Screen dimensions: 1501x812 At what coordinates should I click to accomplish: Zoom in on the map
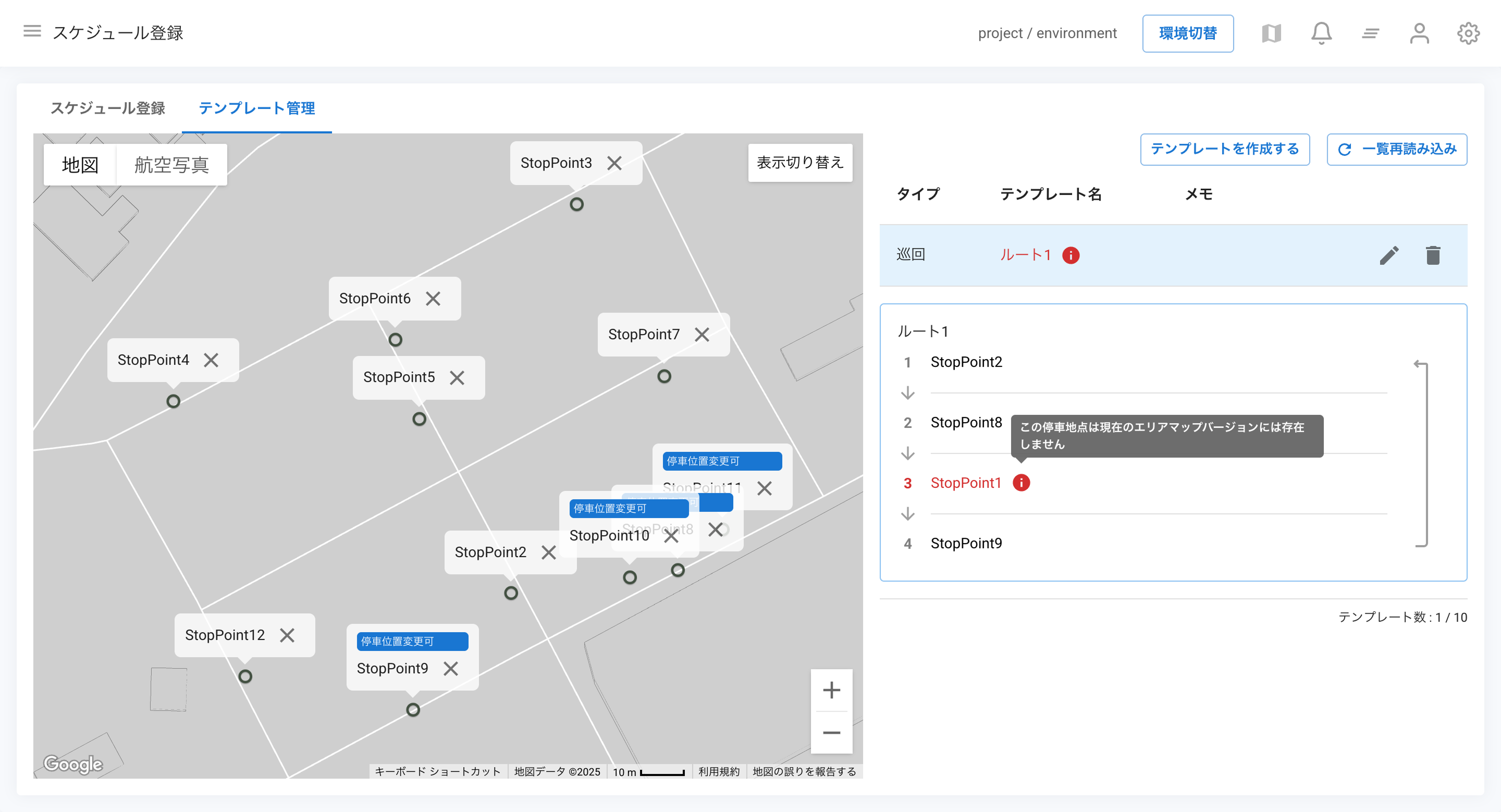831,690
